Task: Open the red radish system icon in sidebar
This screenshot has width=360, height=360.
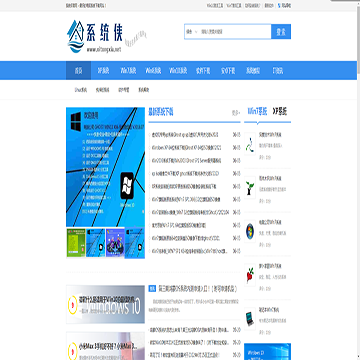Action: [250, 275]
